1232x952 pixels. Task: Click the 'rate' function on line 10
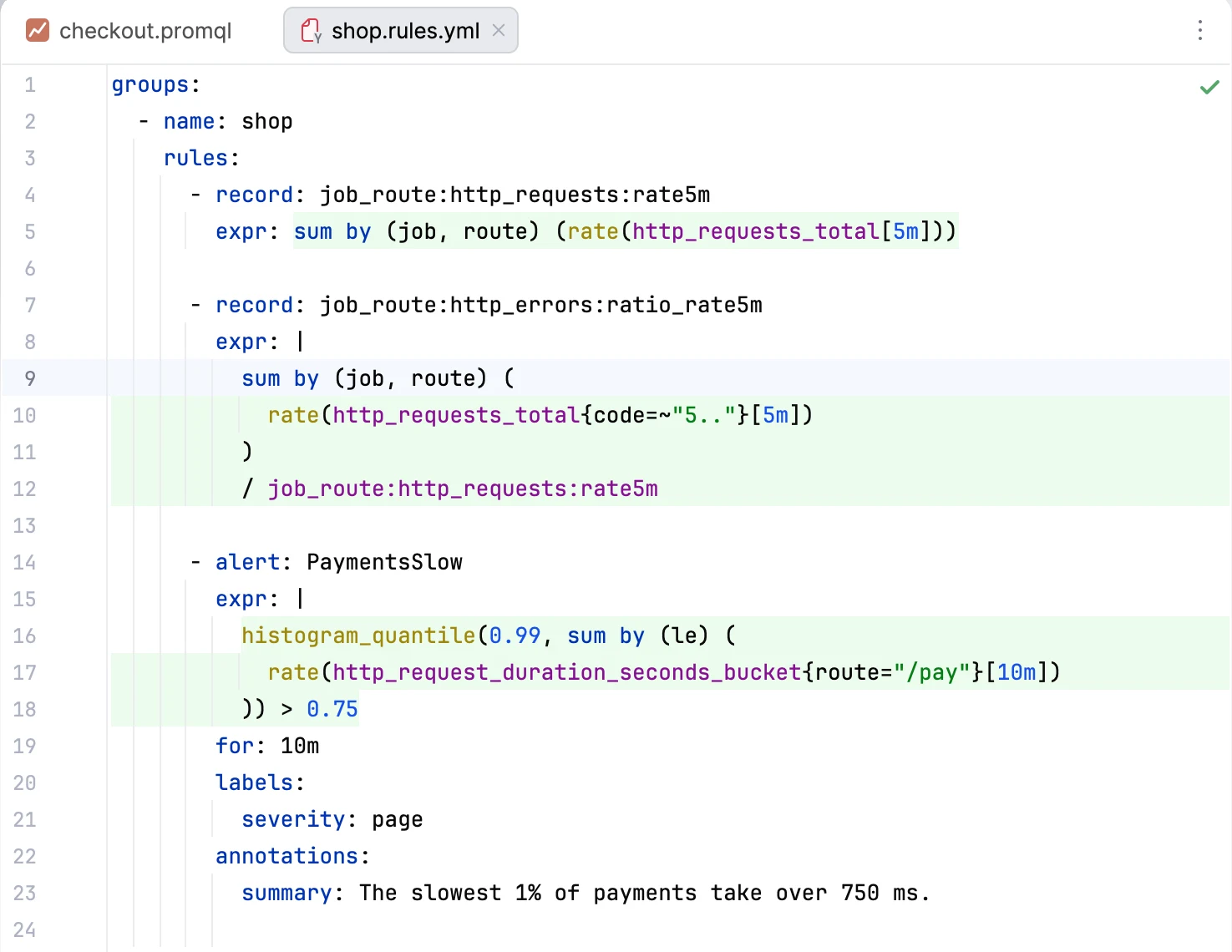293,415
